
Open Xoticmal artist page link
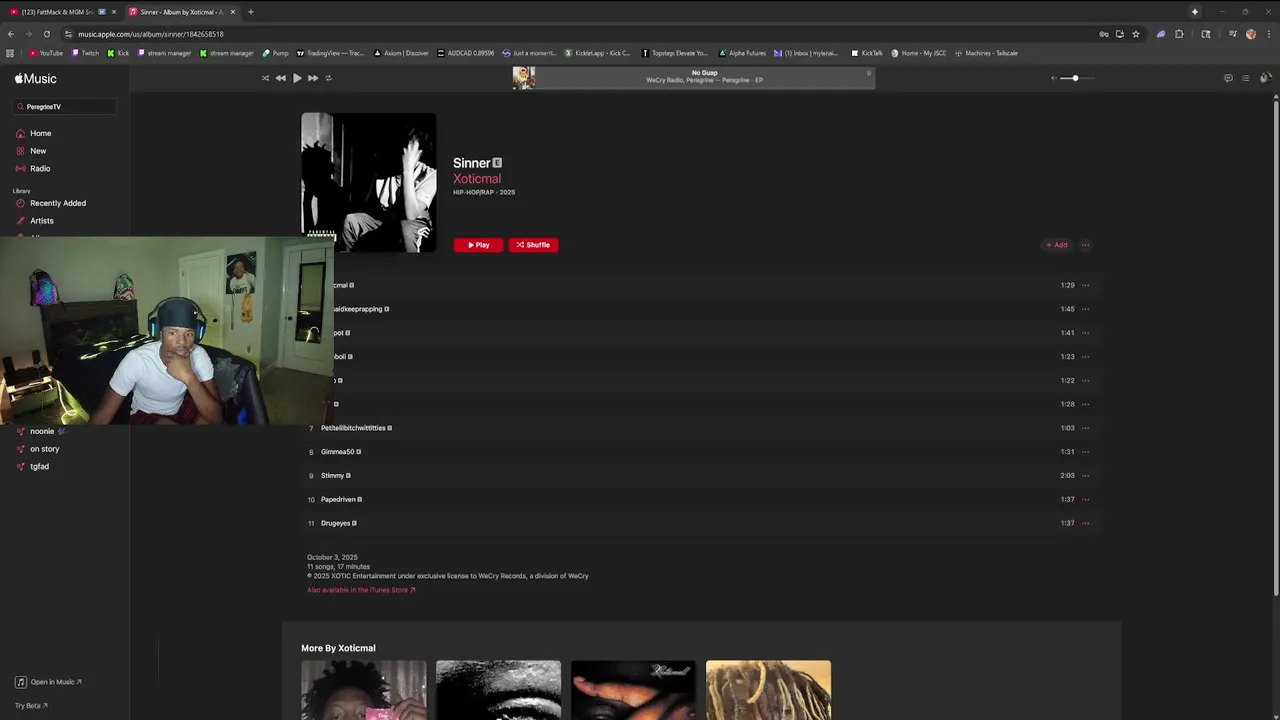pos(477,179)
